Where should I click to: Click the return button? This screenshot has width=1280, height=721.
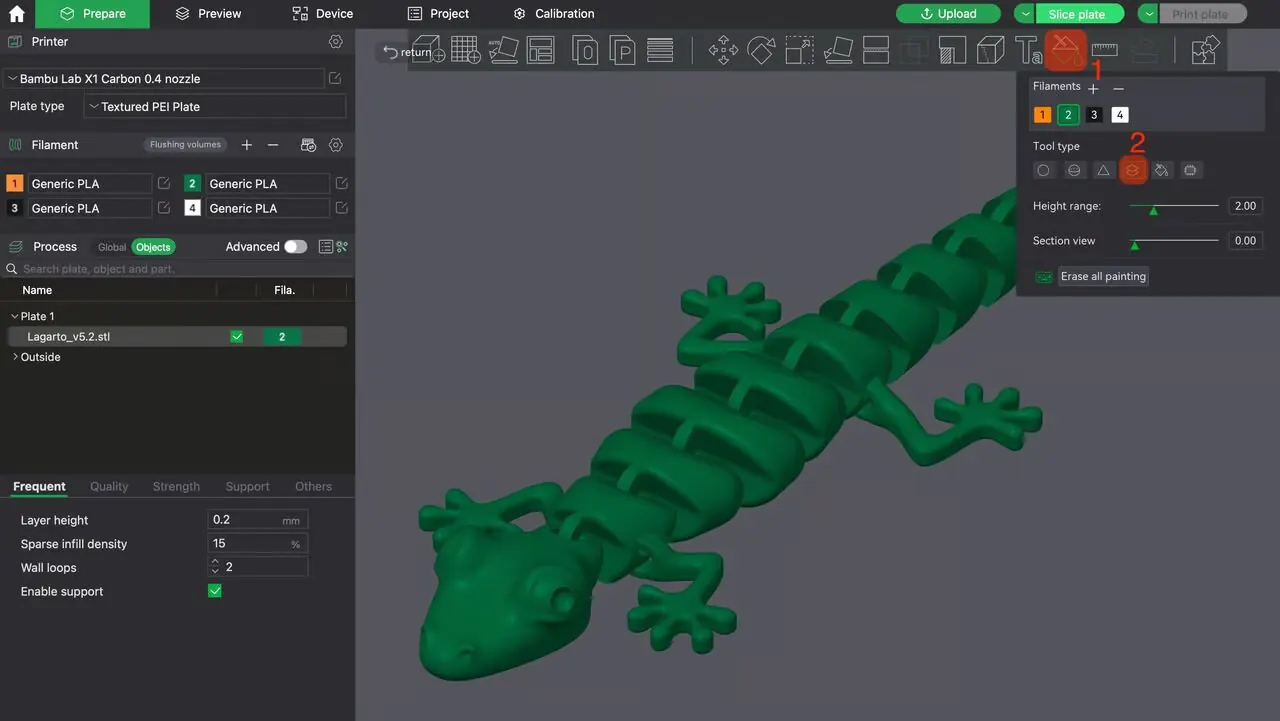pyautogui.click(x=408, y=52)
